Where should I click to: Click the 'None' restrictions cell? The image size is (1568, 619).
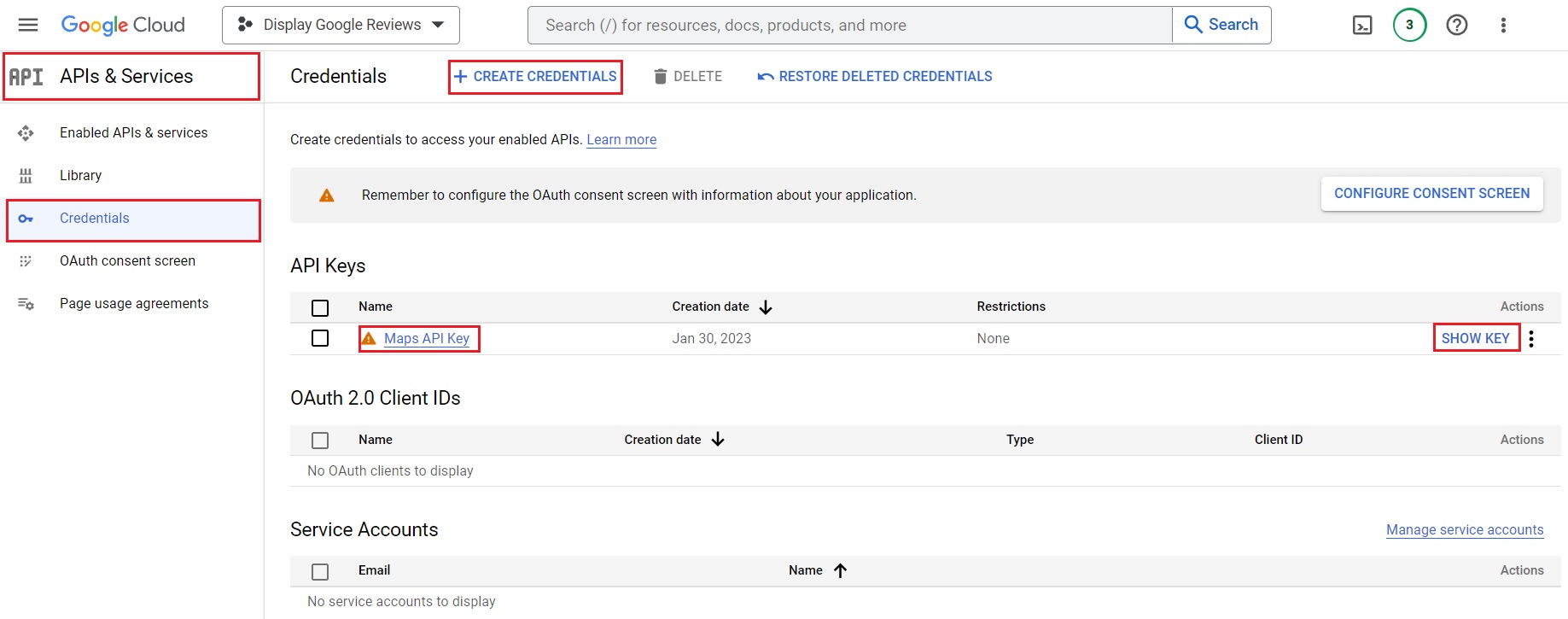coord(993,338)
